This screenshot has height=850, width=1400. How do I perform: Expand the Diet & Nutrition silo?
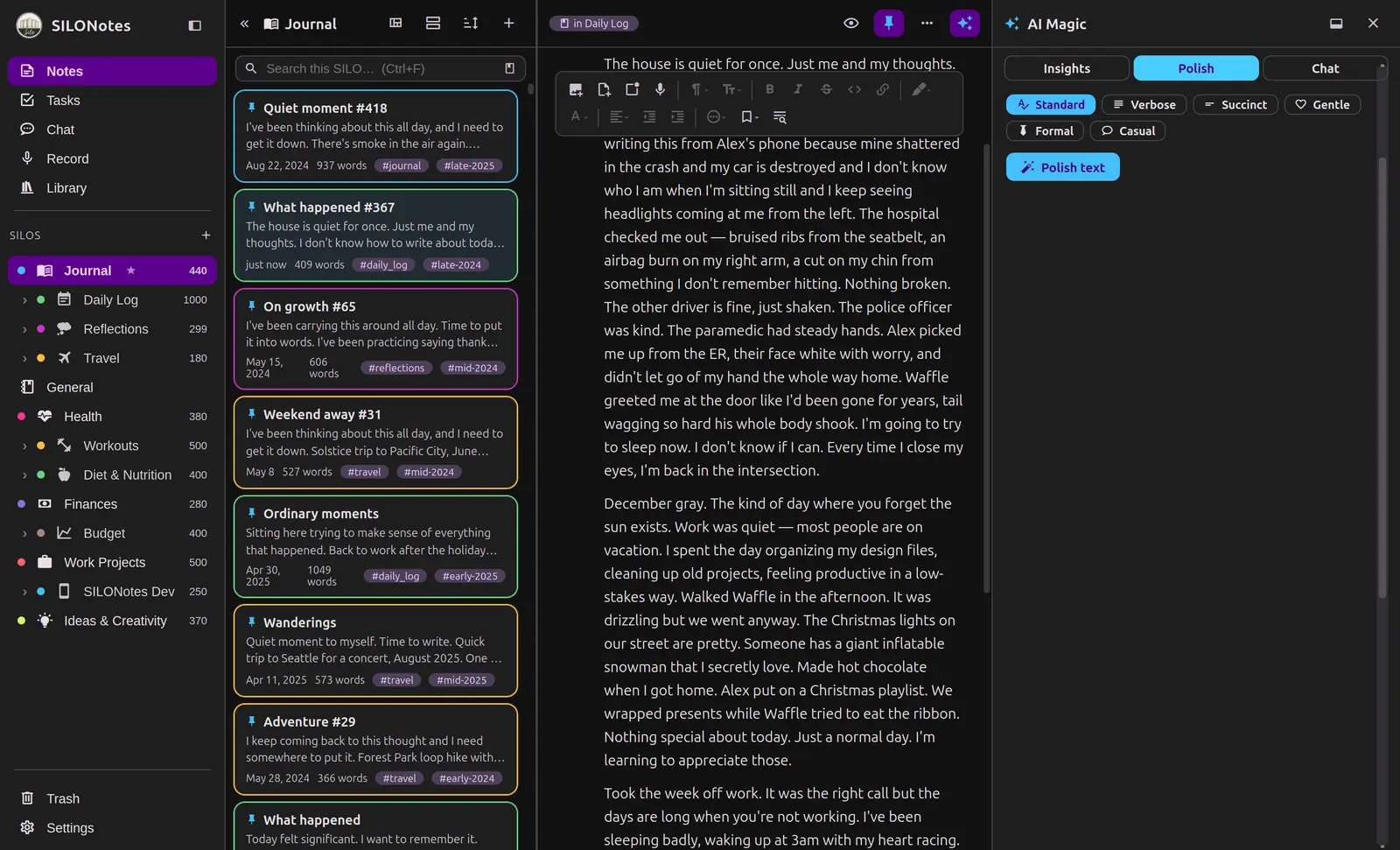(24, 475)
